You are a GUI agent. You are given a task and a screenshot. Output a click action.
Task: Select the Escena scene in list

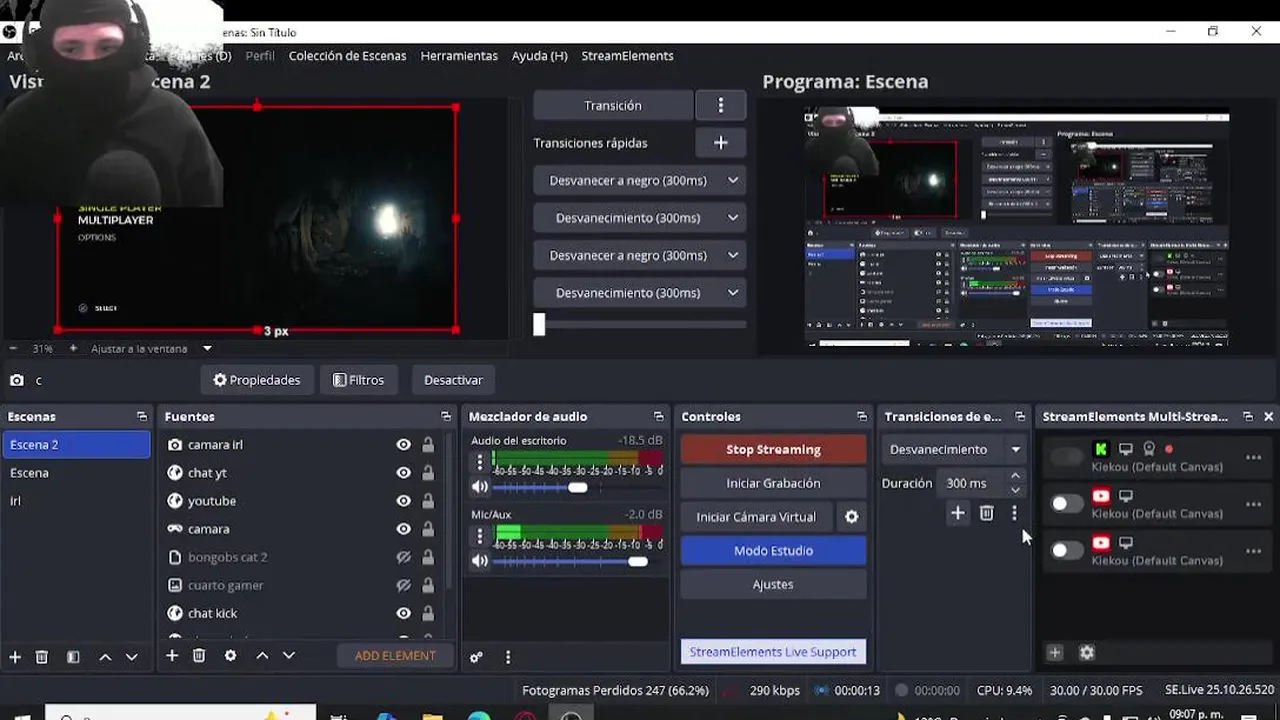coord(76,473)
